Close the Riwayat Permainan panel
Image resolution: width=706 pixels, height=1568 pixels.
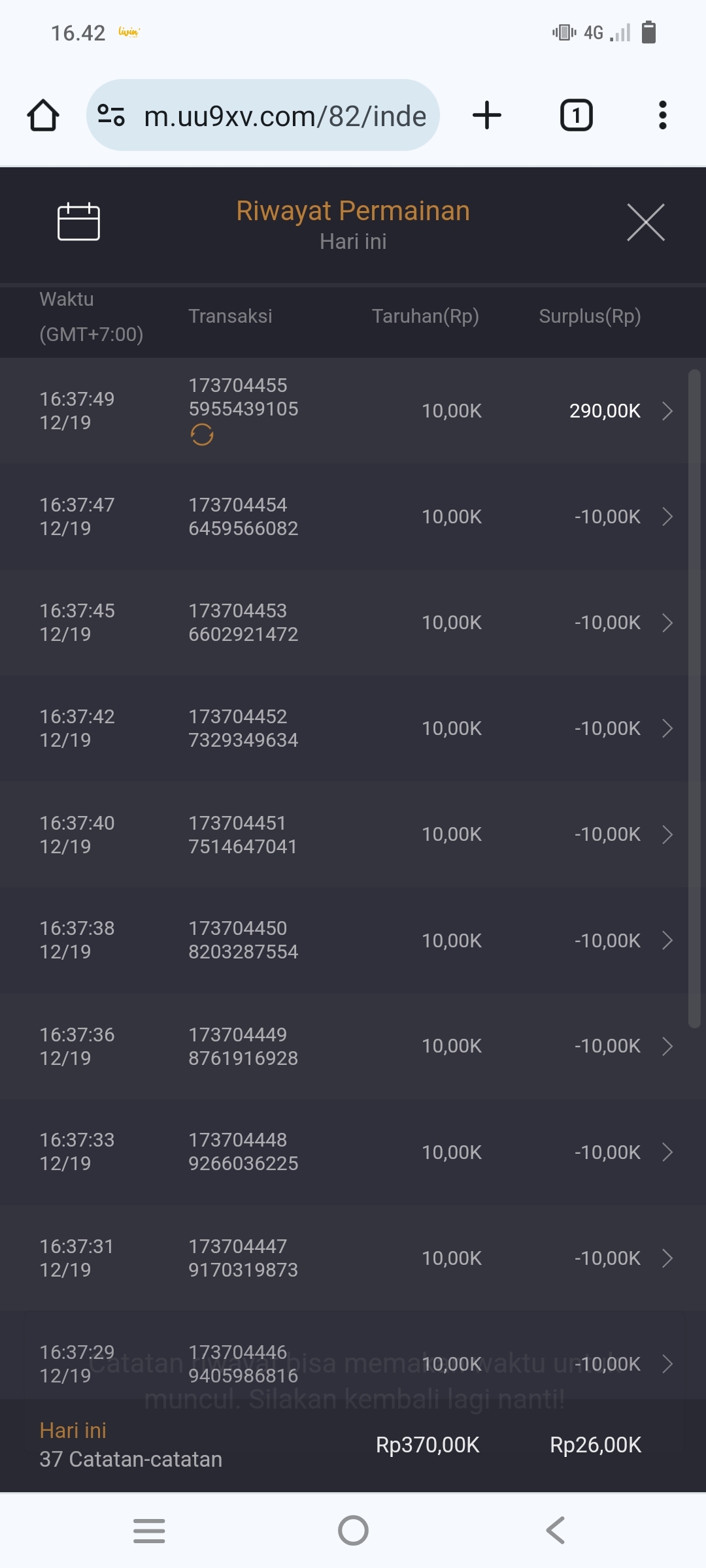645,222
